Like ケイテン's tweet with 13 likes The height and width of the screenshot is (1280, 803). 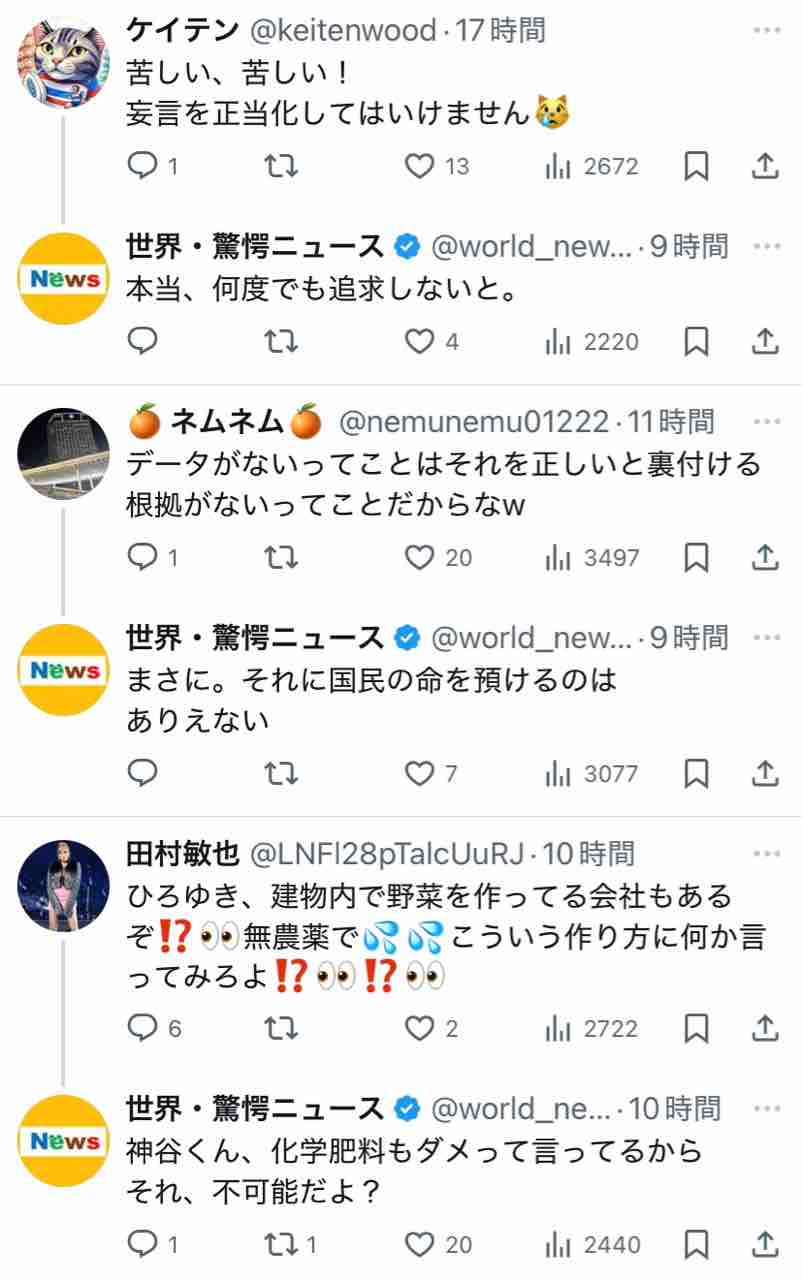coord(420,166)
